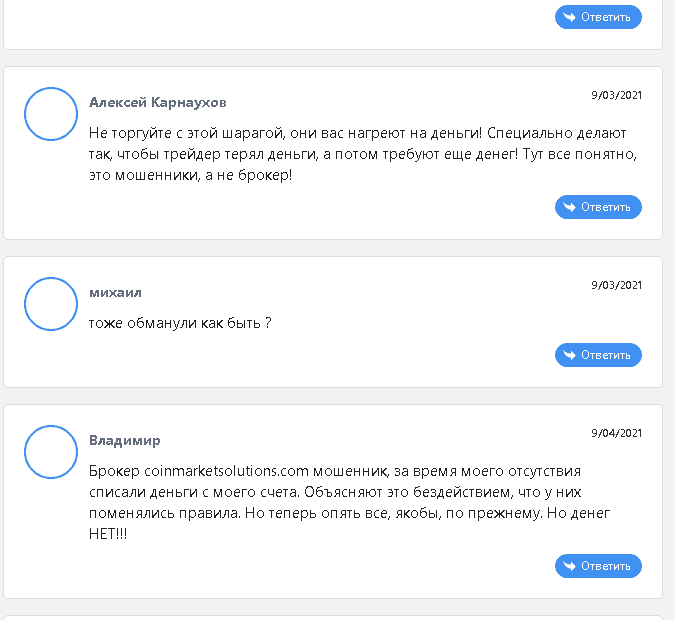Click михаил's profile avatar circle
Image resolution: width=675 pixels, height=620 pixels.
tap(51, 304)
